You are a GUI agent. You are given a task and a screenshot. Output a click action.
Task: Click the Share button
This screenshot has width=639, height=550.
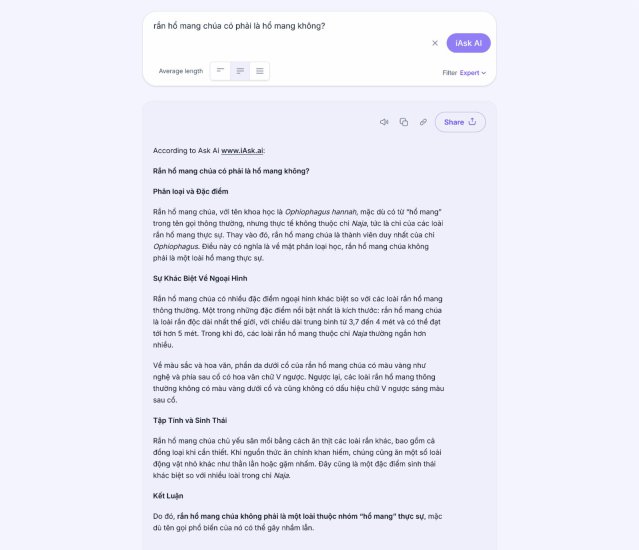tap(460, 122)
